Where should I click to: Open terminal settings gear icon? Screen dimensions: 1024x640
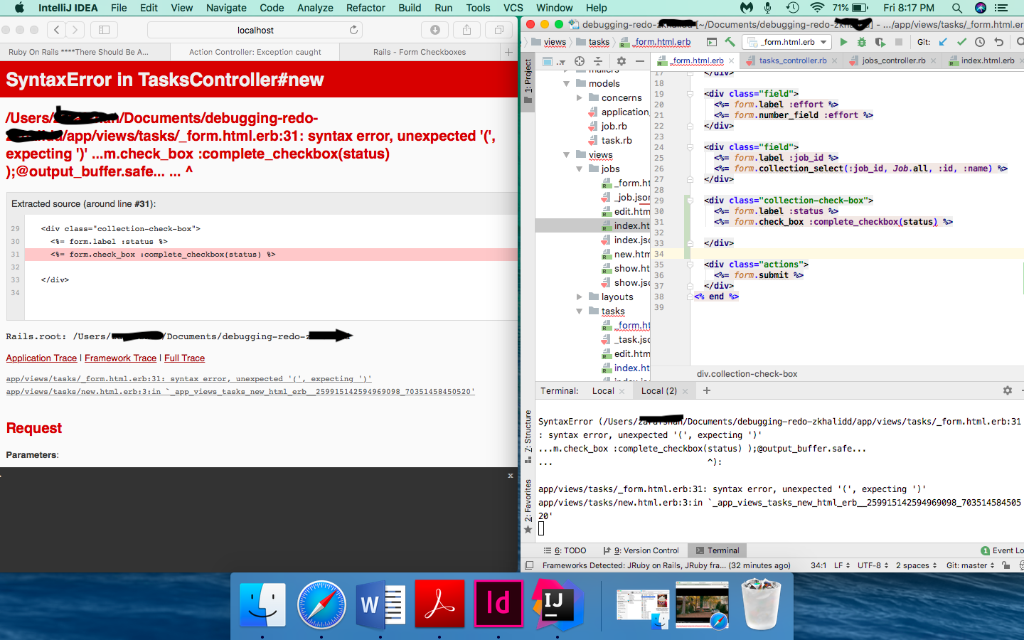click(1007, 390)
